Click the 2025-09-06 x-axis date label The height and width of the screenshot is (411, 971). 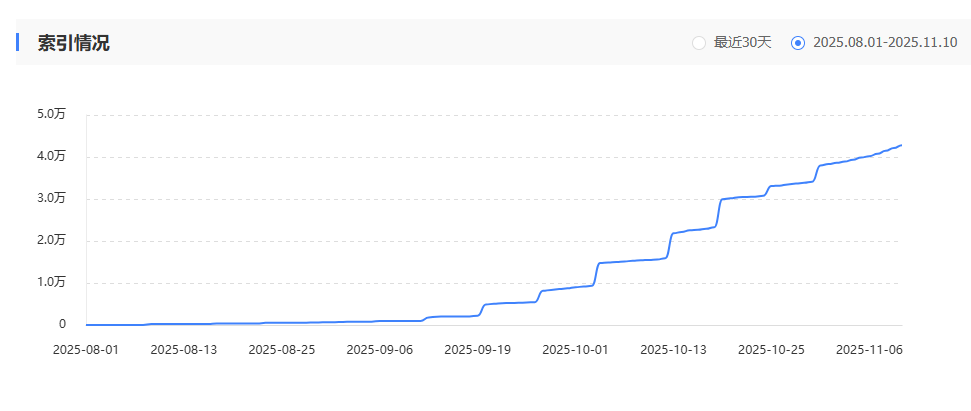[x=380, y=350]
